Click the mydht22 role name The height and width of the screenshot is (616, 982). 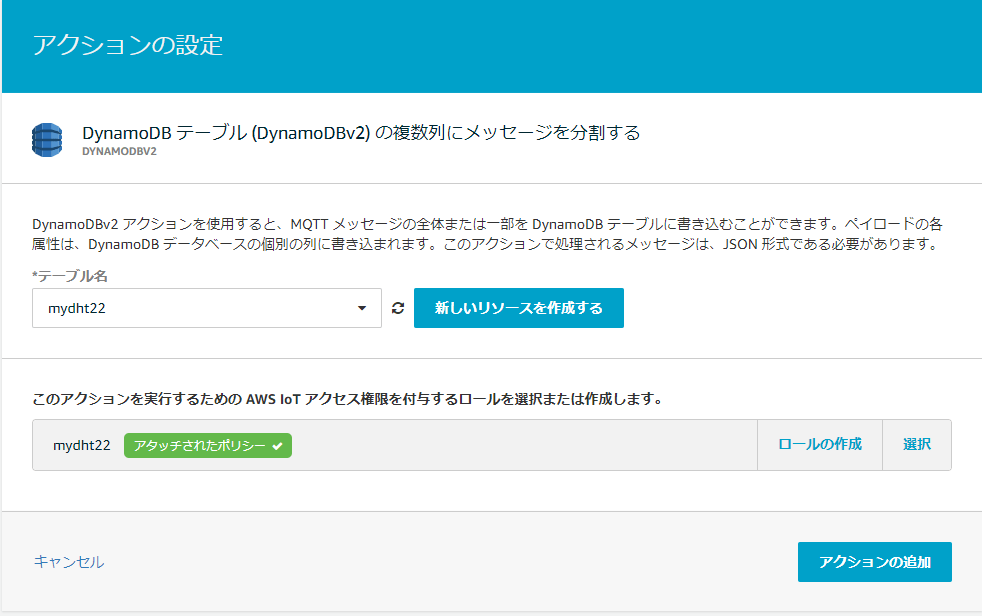click(x=81, y=445)
